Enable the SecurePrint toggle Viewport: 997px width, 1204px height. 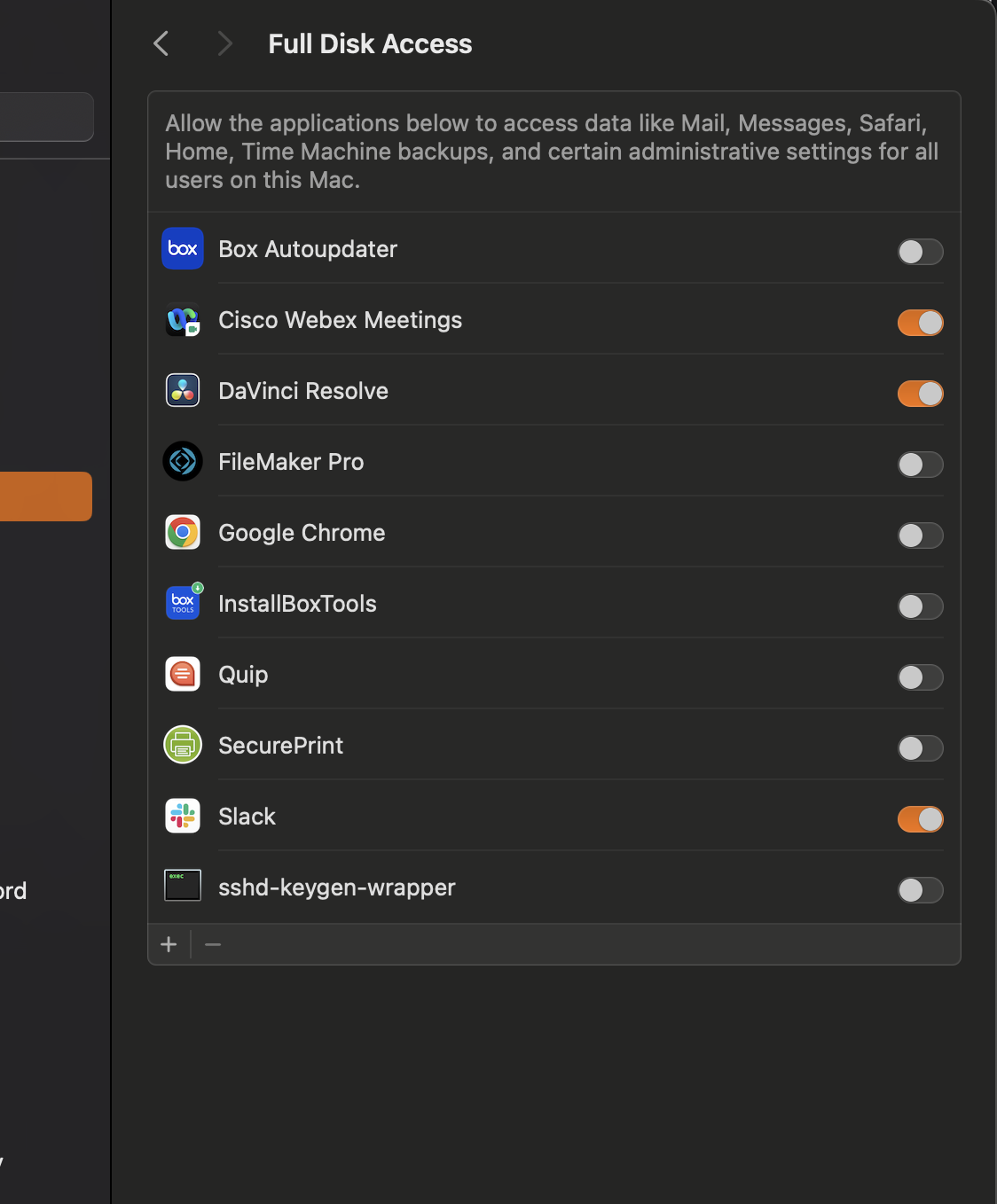(920, 748)
